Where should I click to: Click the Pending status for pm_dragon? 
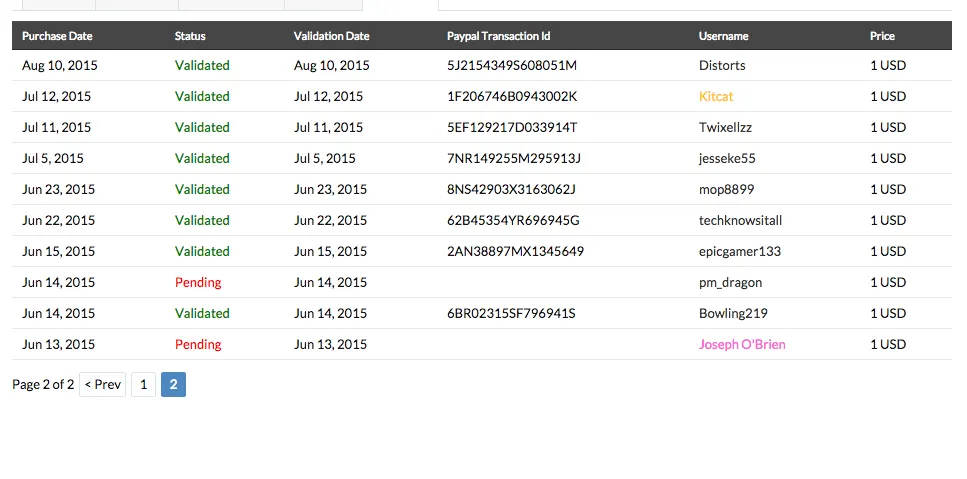click(x=198, y=282)
